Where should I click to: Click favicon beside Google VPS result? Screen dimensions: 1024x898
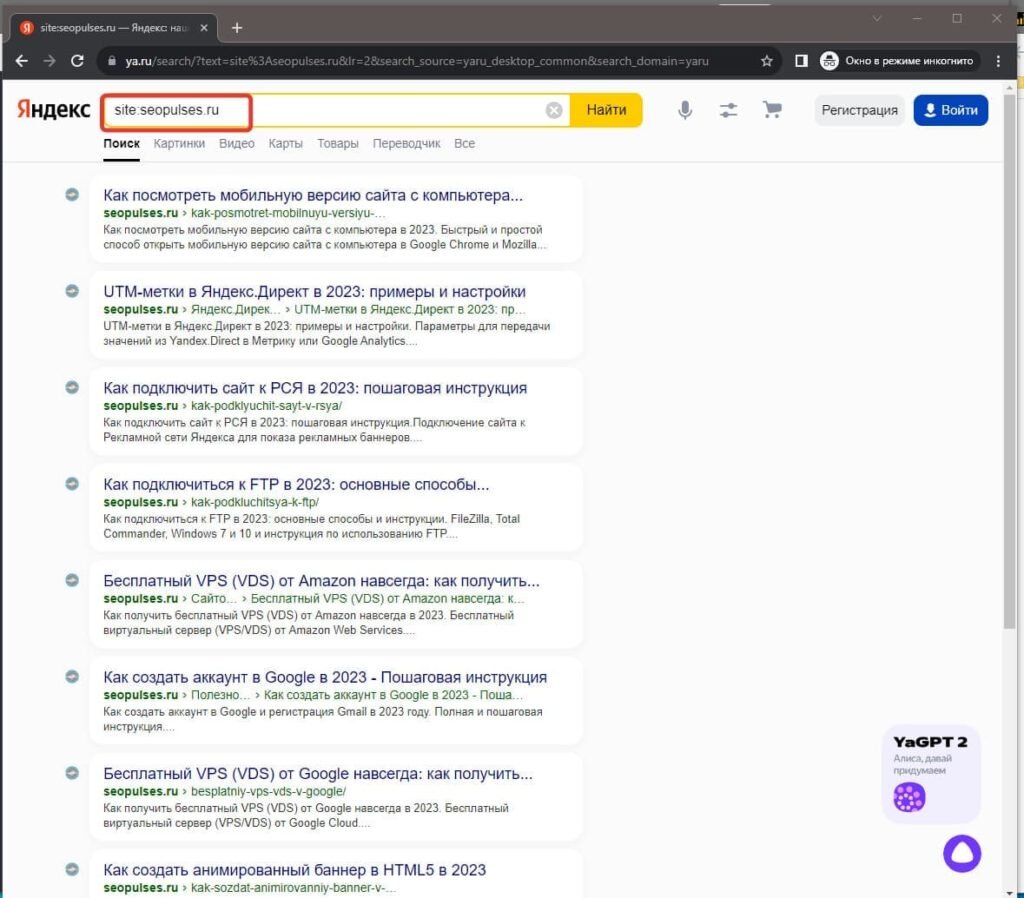pos(72,773)
